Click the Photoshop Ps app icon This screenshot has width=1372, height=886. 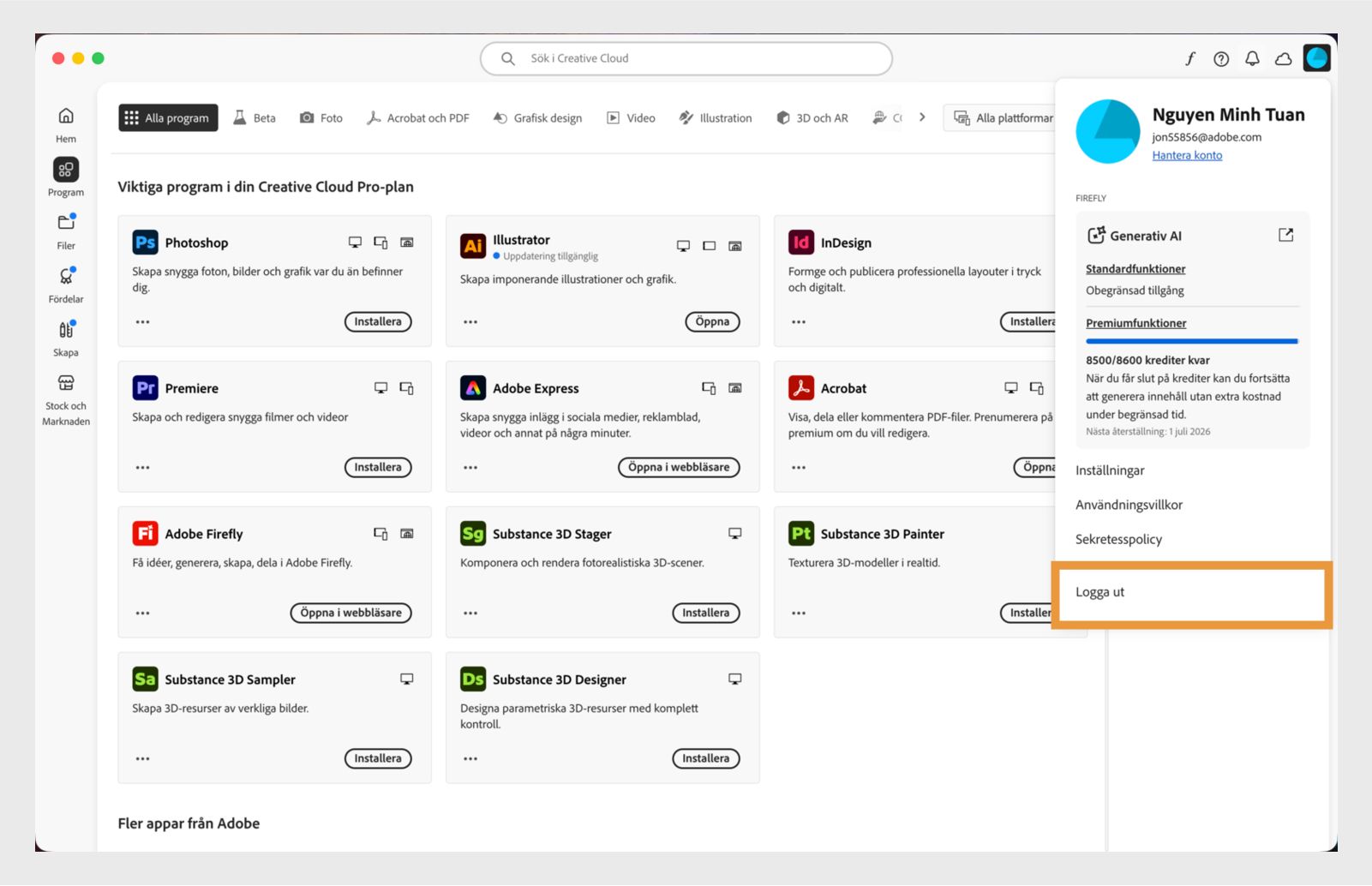[146, 242]
